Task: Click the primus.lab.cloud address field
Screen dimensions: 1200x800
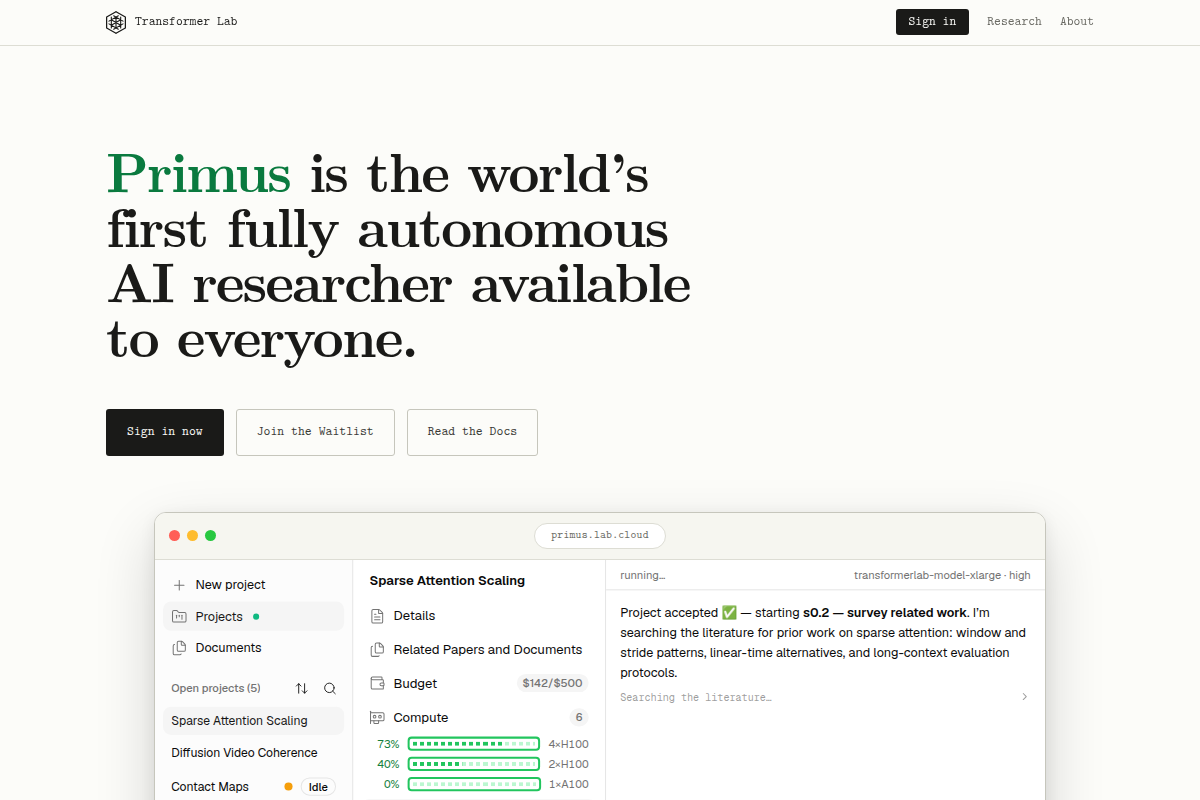Action: [599, 535]
